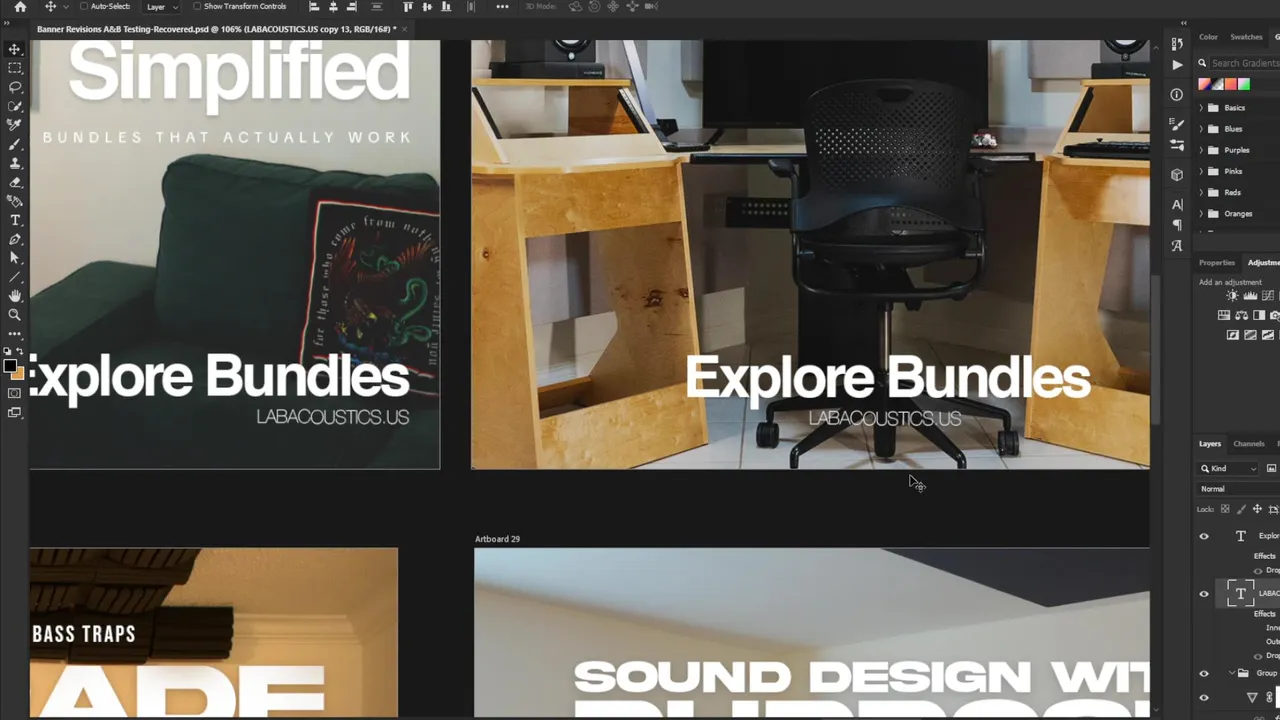Open the Glyphs panel icon
Viewport: 1280px width, 720px height.
tap(1177, 246)
